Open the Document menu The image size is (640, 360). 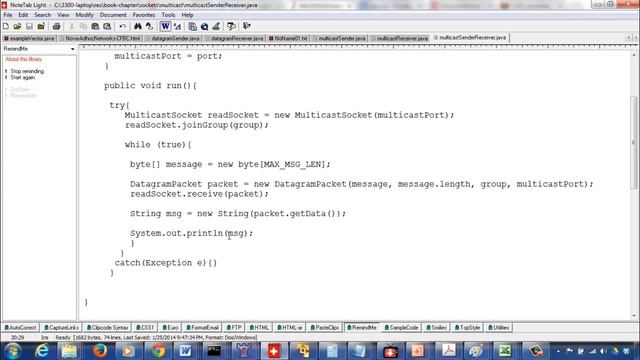113,15
